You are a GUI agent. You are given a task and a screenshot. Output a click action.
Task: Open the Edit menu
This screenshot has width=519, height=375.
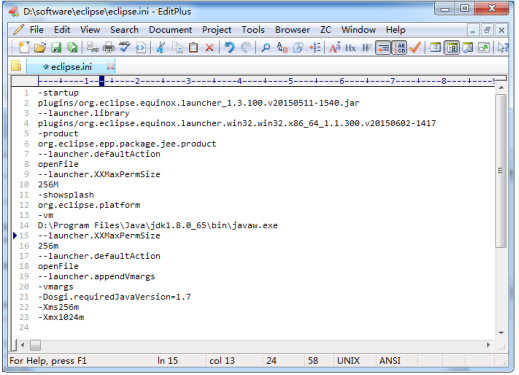[x=62, y=30]
